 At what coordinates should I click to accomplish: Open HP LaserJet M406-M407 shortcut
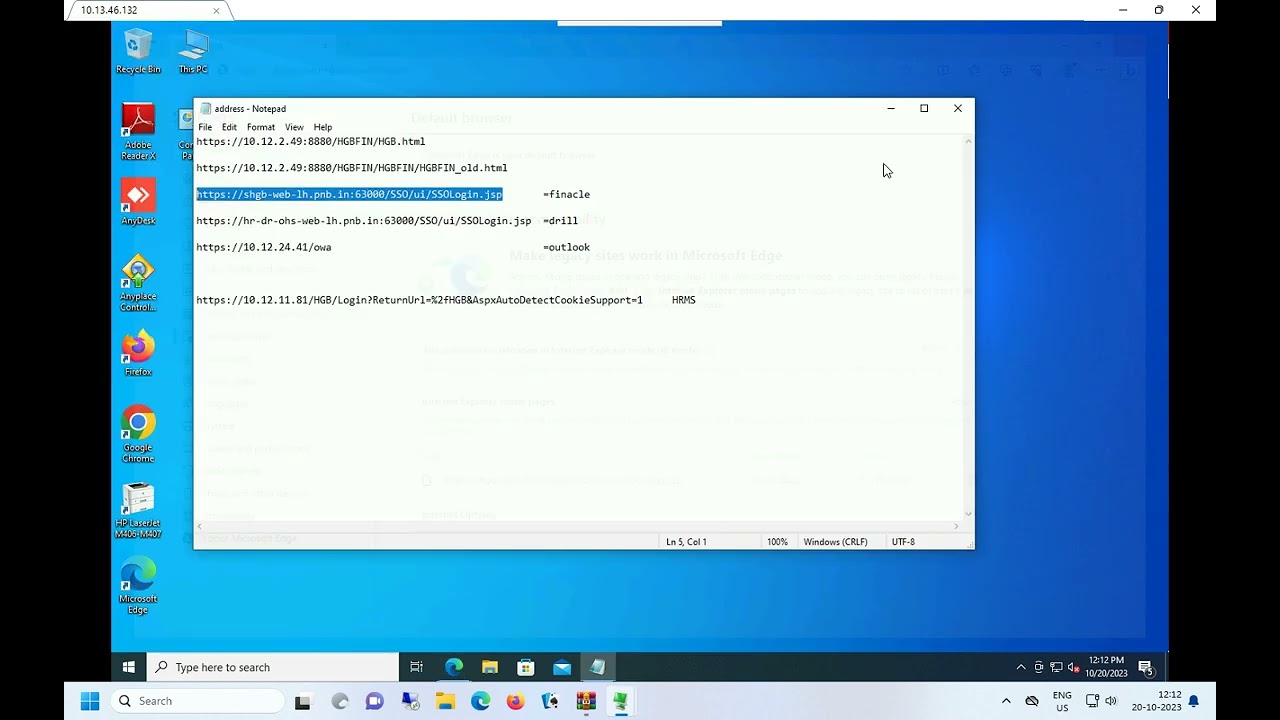tap(138, 511)
